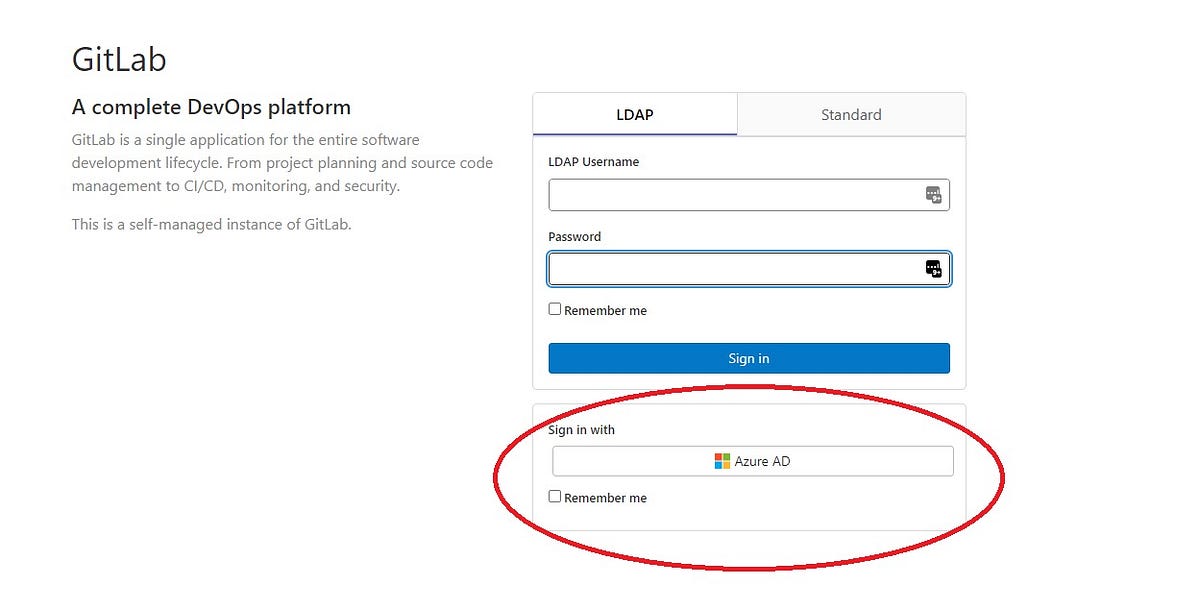Sign in with Azure AD

pos(752,461)
